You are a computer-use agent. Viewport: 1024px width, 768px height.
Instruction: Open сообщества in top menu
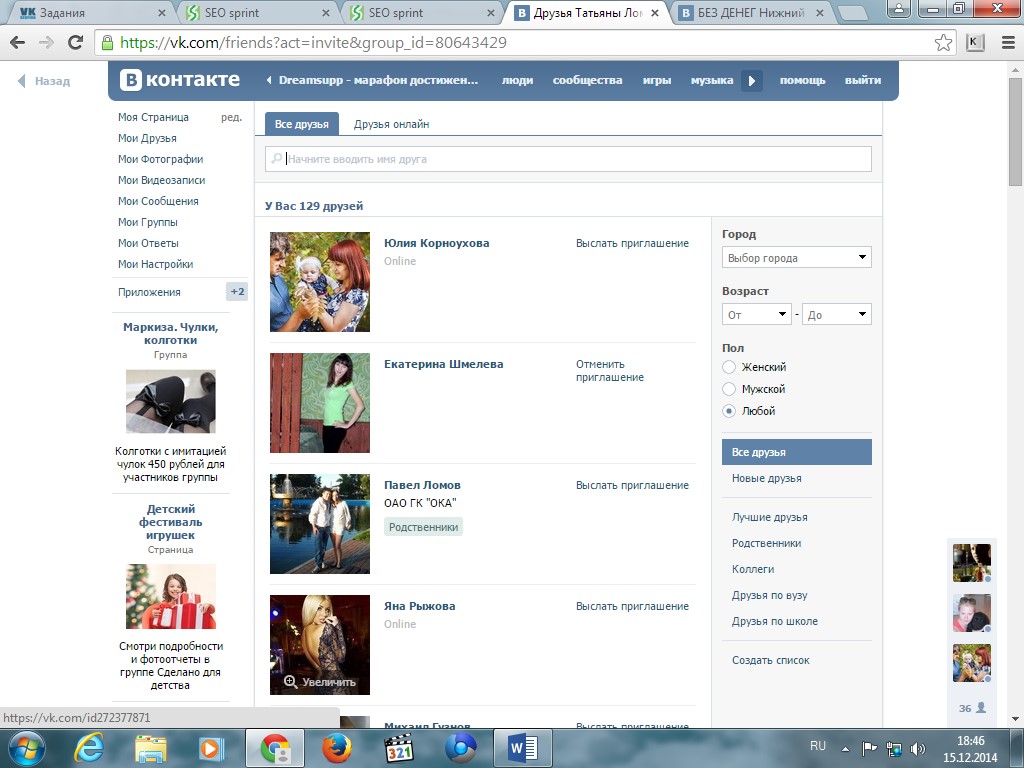[x=587, y=80]
